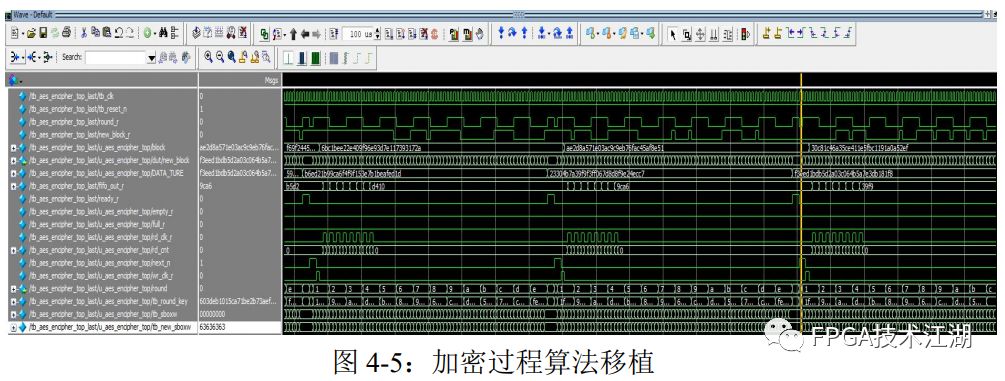The width and height of the screenshot is (1005, 381).
Task: Open Find with the binoculars icon
Action: (x=163, y=33)
